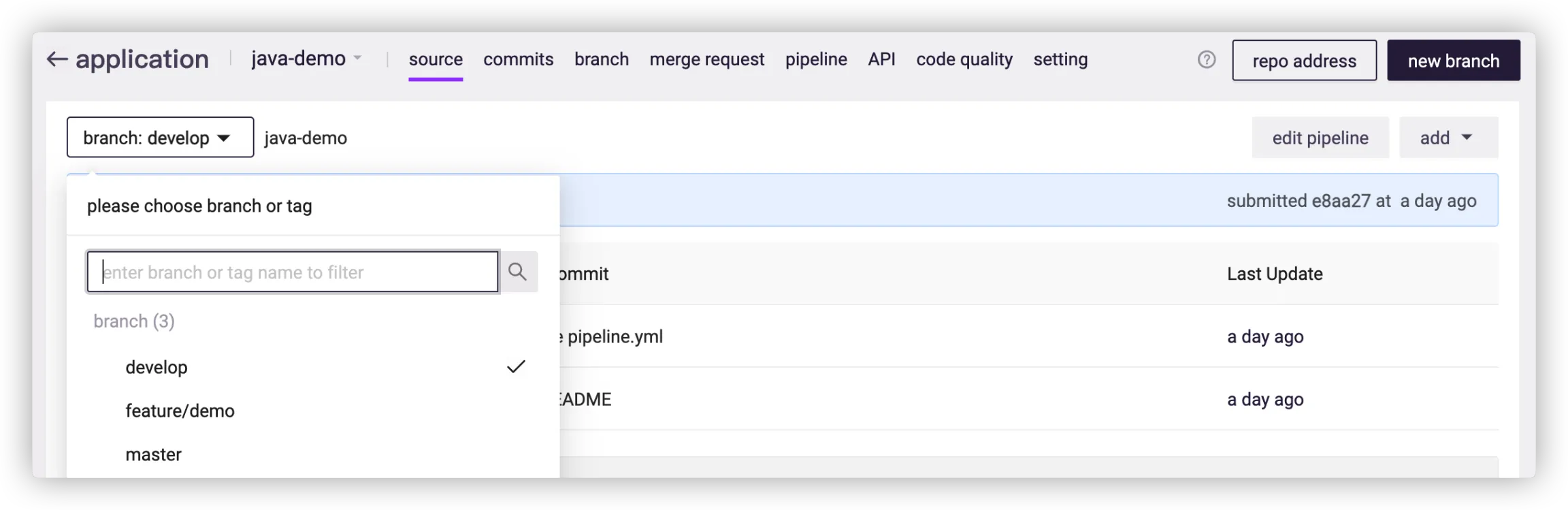The width and height of the screenshot is (1568, 510).
Task: Open the merge request tab
Action: [706, 60]
